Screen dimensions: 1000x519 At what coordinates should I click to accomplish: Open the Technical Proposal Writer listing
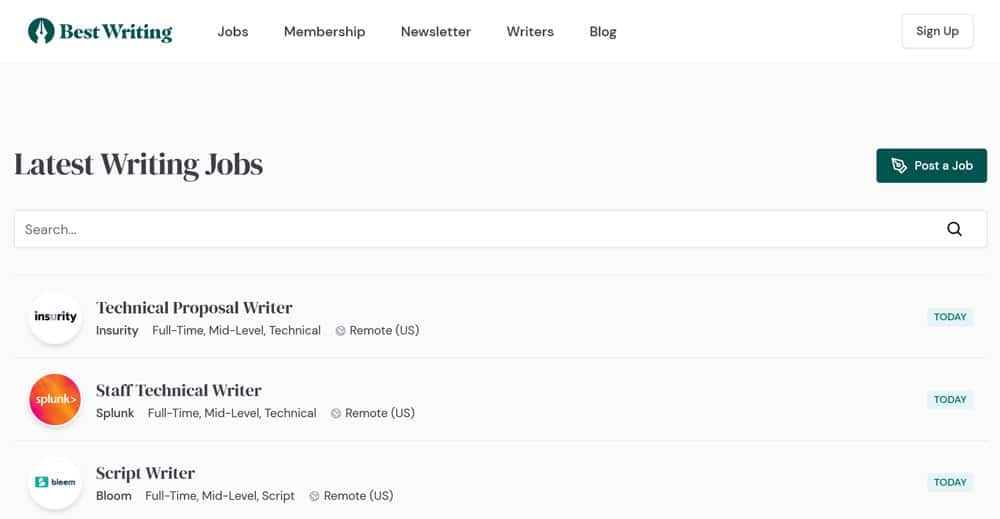pos(194,308)
